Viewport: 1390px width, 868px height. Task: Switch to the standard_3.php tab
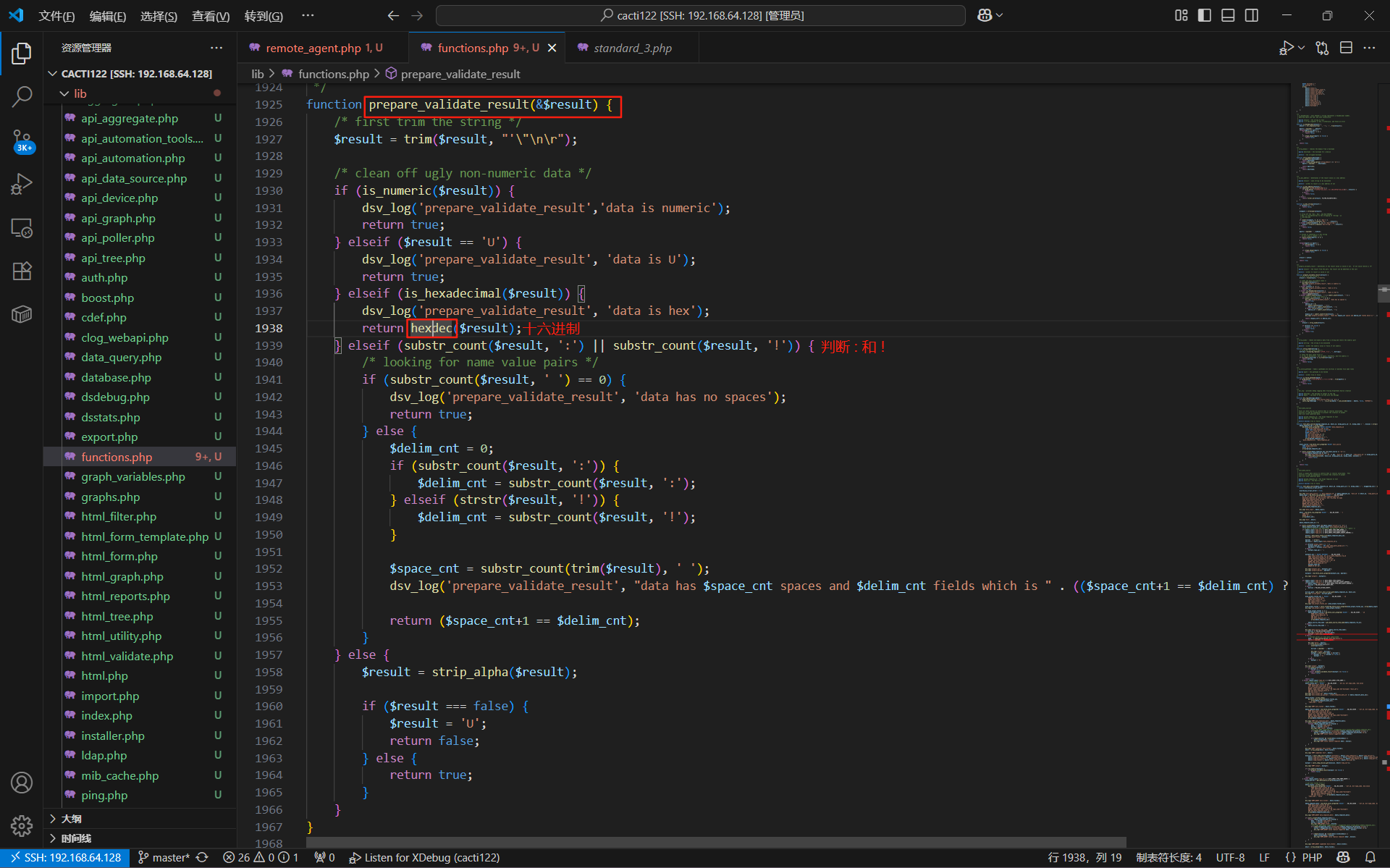pyautogui.click(x=633, y=48)
